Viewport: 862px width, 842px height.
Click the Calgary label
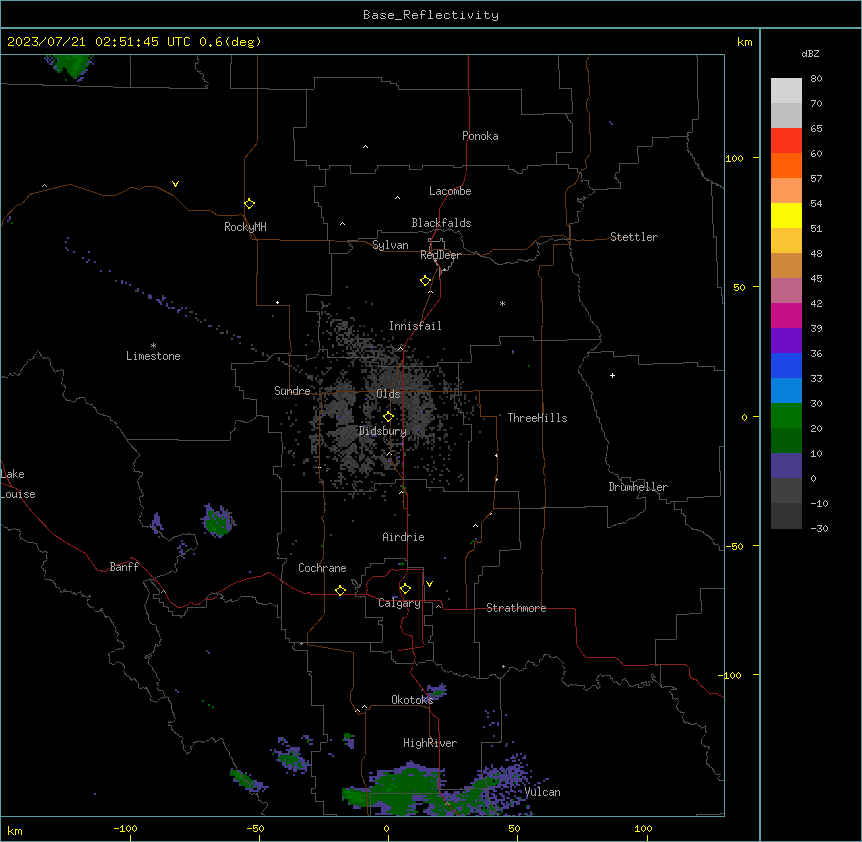tap(399, 603)
